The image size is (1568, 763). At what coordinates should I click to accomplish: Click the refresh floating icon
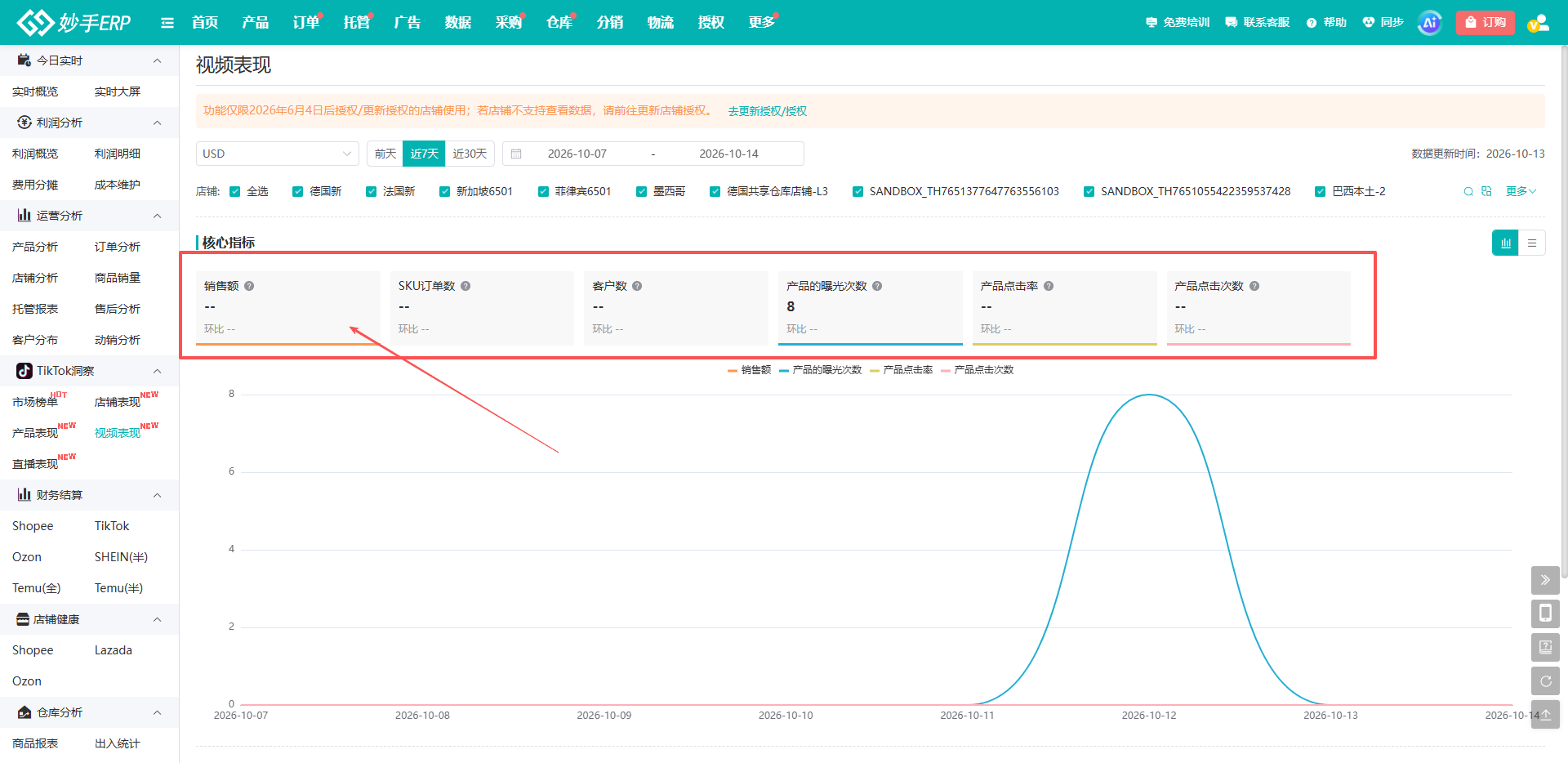click(x=1545, y=680)
